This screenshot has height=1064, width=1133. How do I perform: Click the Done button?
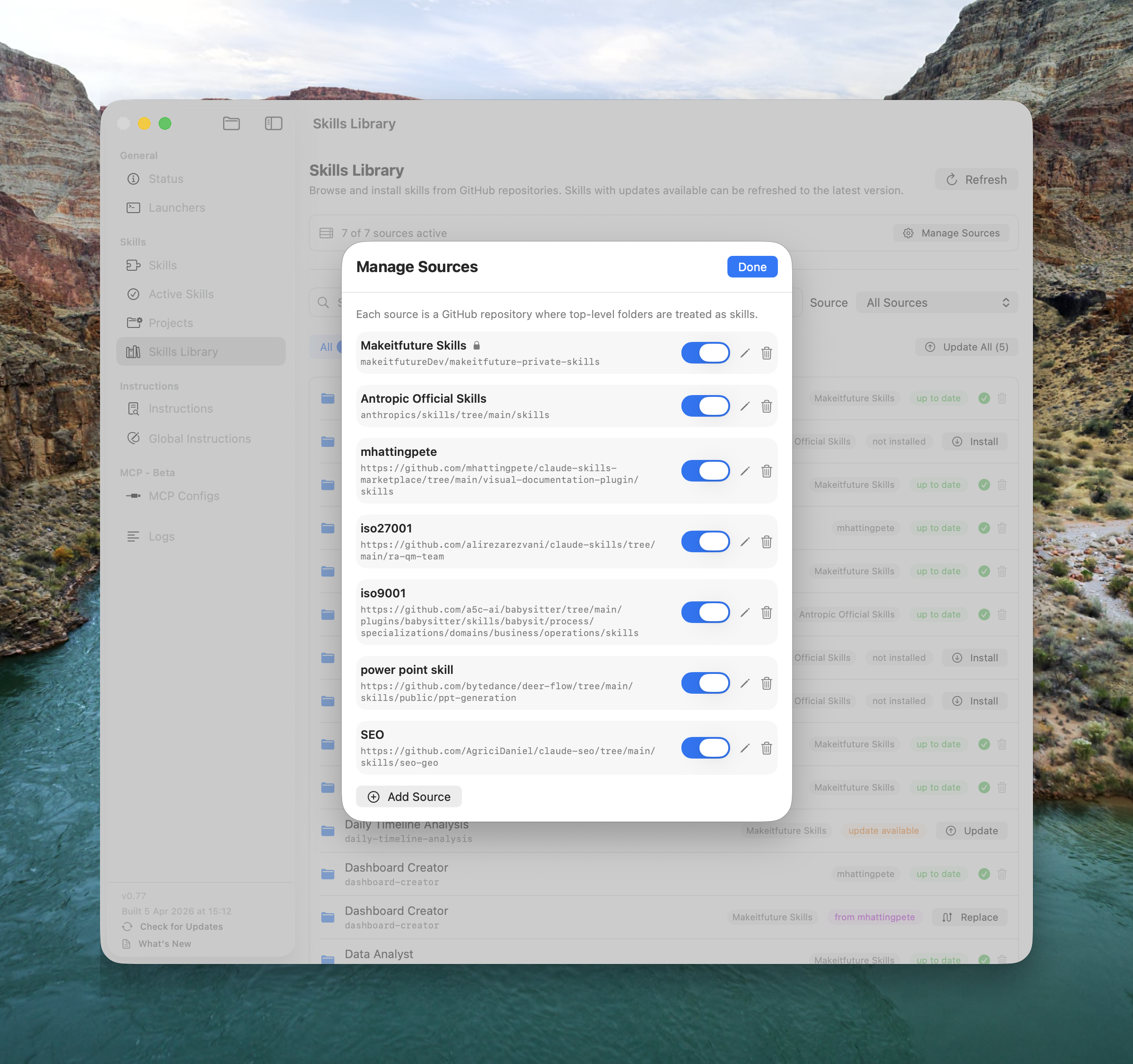click(751, 267)
